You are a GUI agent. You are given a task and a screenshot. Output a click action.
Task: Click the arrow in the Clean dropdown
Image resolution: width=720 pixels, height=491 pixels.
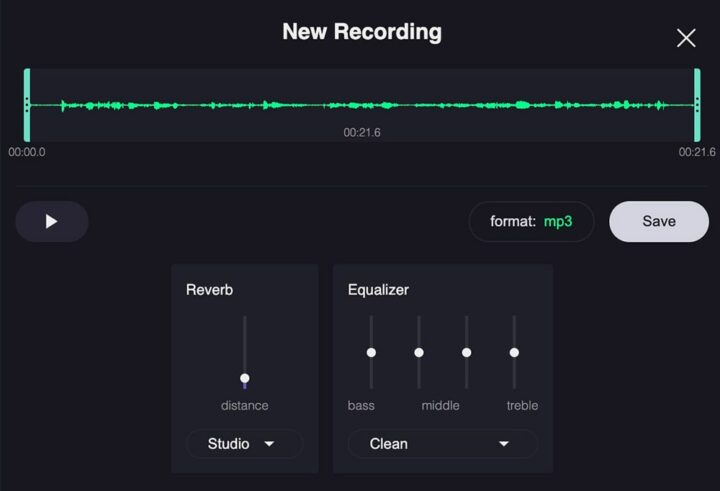504,444
